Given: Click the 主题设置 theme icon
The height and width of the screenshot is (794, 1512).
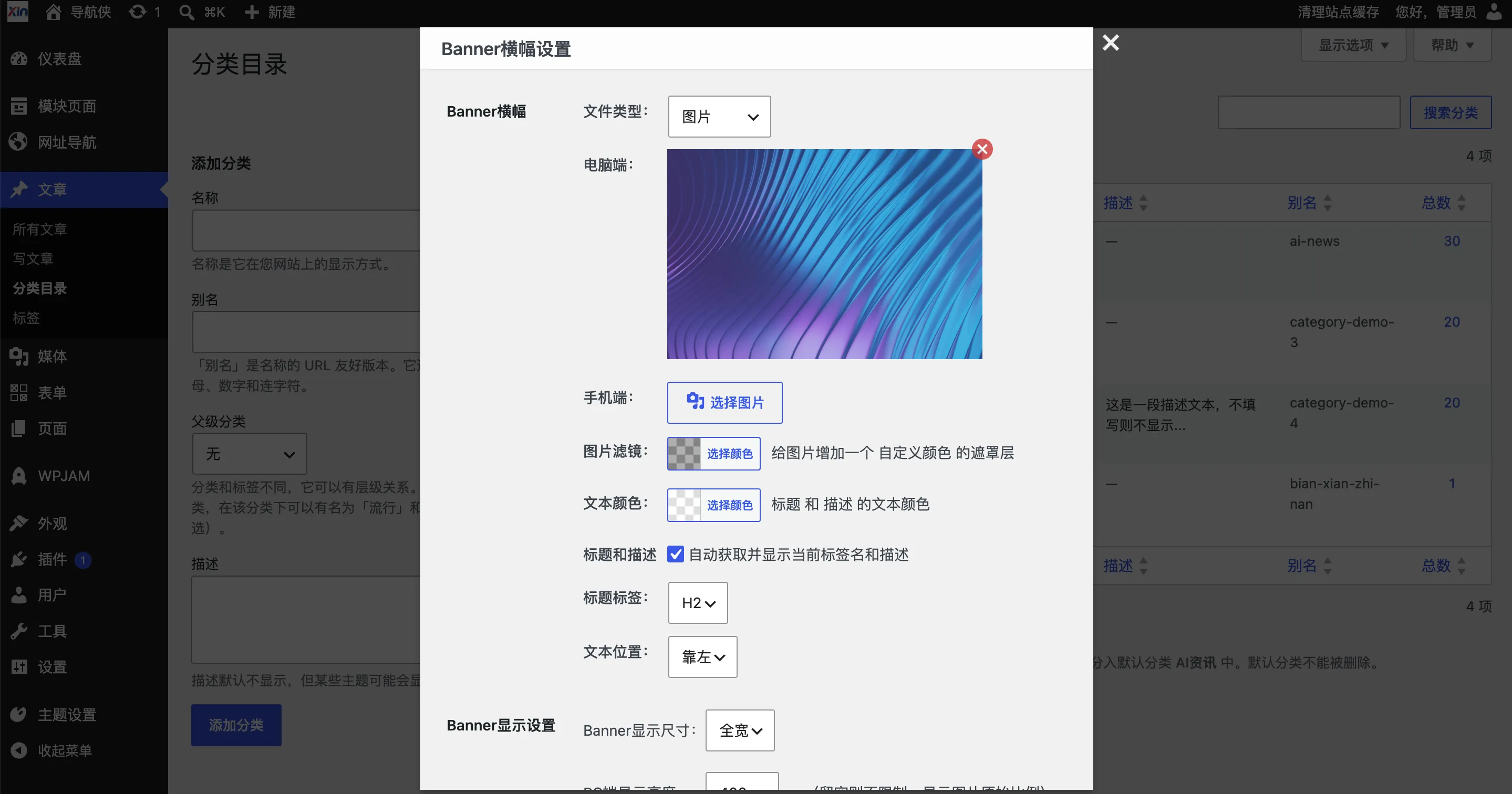Looking at the screenshot, I should click(x=19, y=715).
